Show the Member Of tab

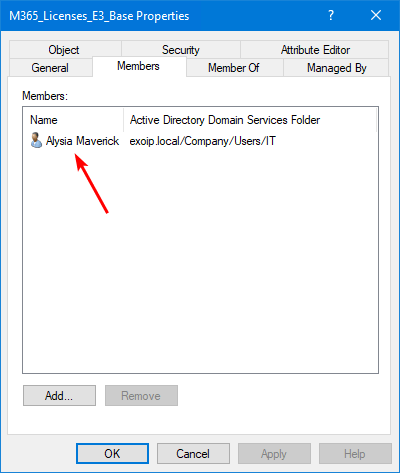[234, 68]
